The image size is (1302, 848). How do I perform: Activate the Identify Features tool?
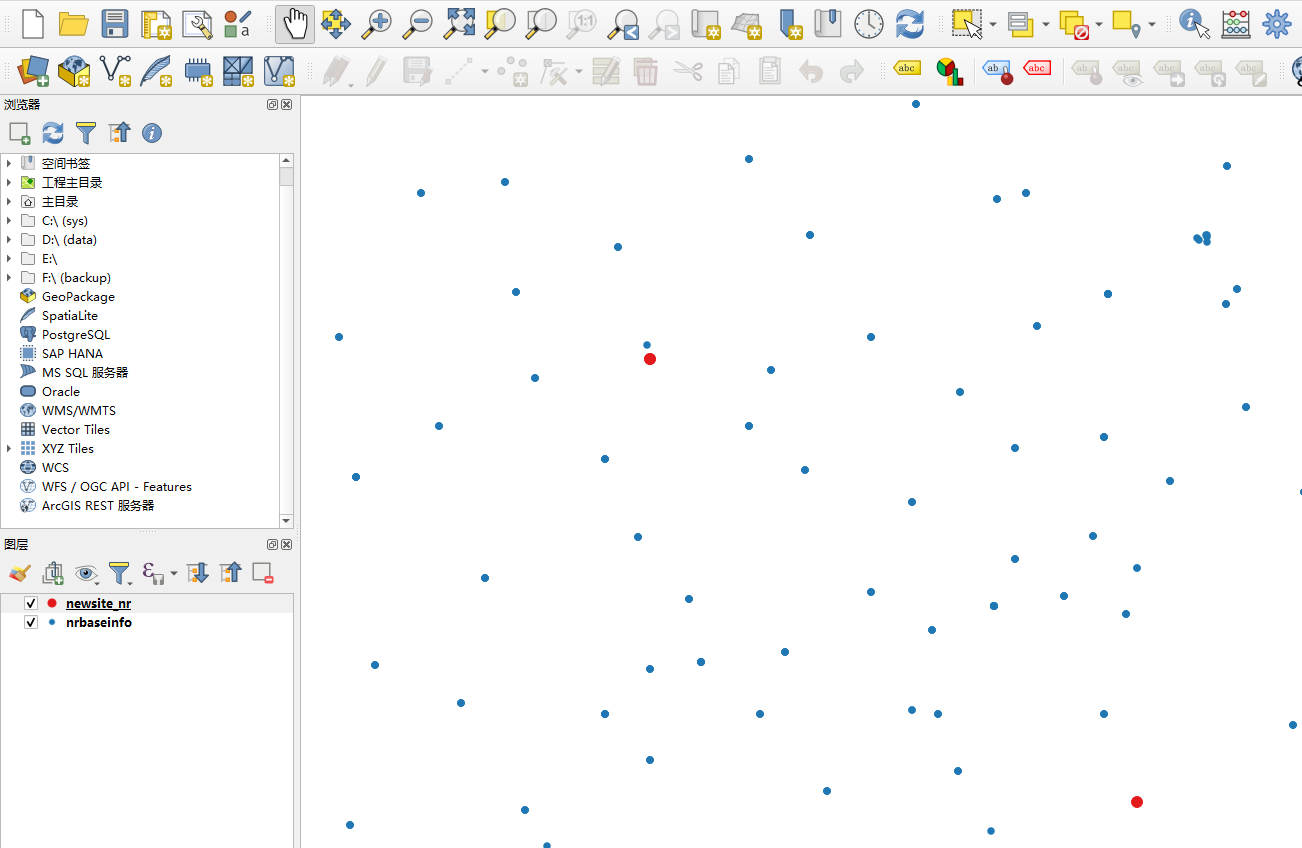[1193, 23]
